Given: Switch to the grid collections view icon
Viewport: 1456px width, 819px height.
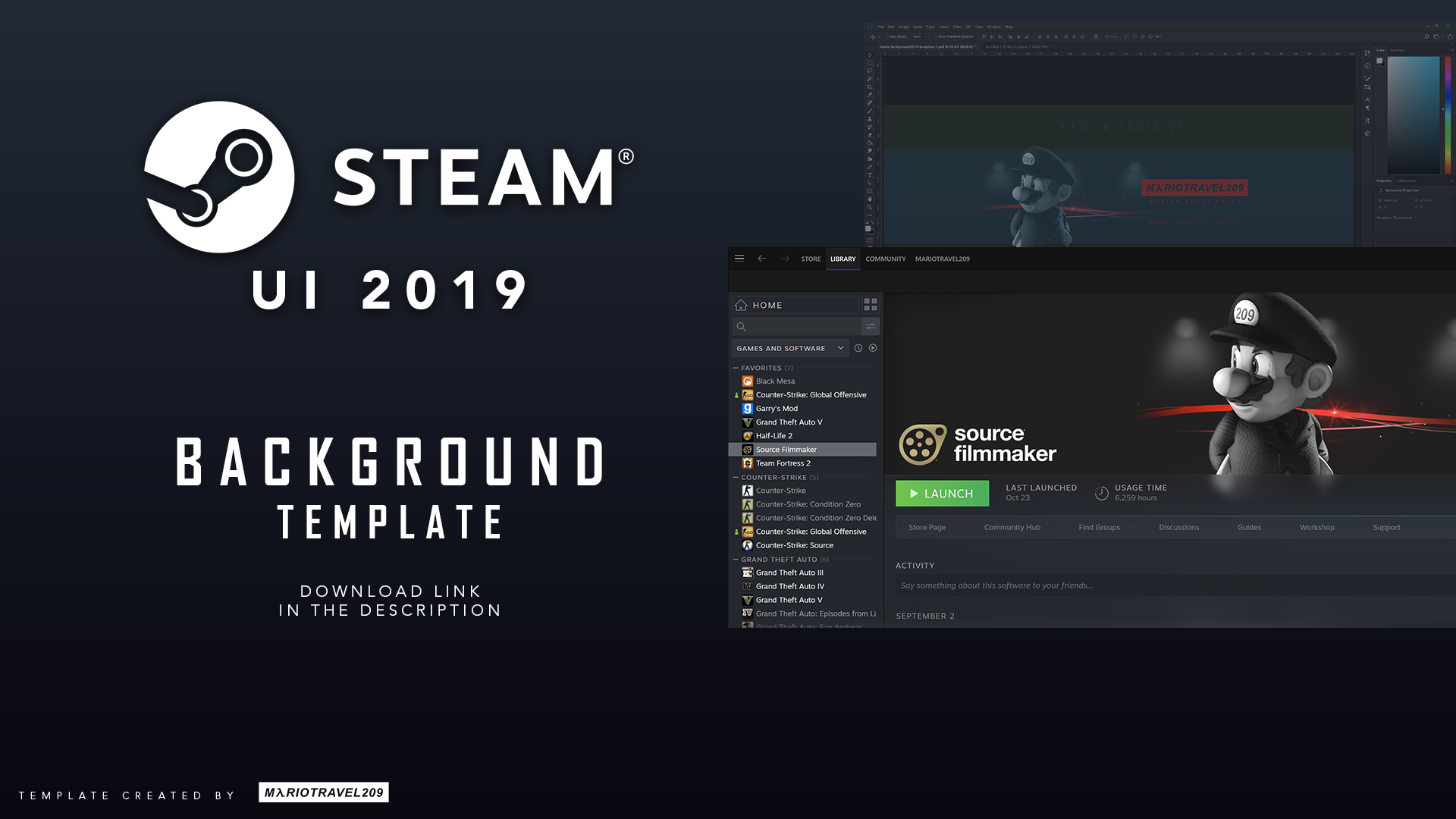Looking at the screenshot, I should 871,304.
